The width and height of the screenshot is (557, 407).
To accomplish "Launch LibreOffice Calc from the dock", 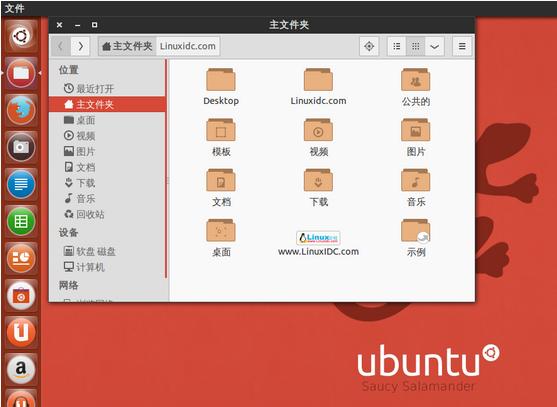I will 21,221.
